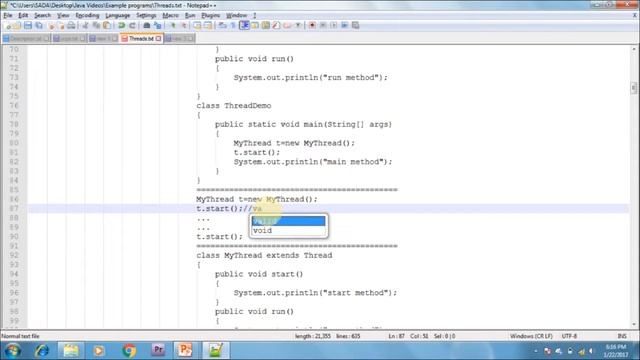Click the line 'class ThreadDemo'
Image resolution: width=640 pixels, height=360 pixels.
tap(233, 106)
